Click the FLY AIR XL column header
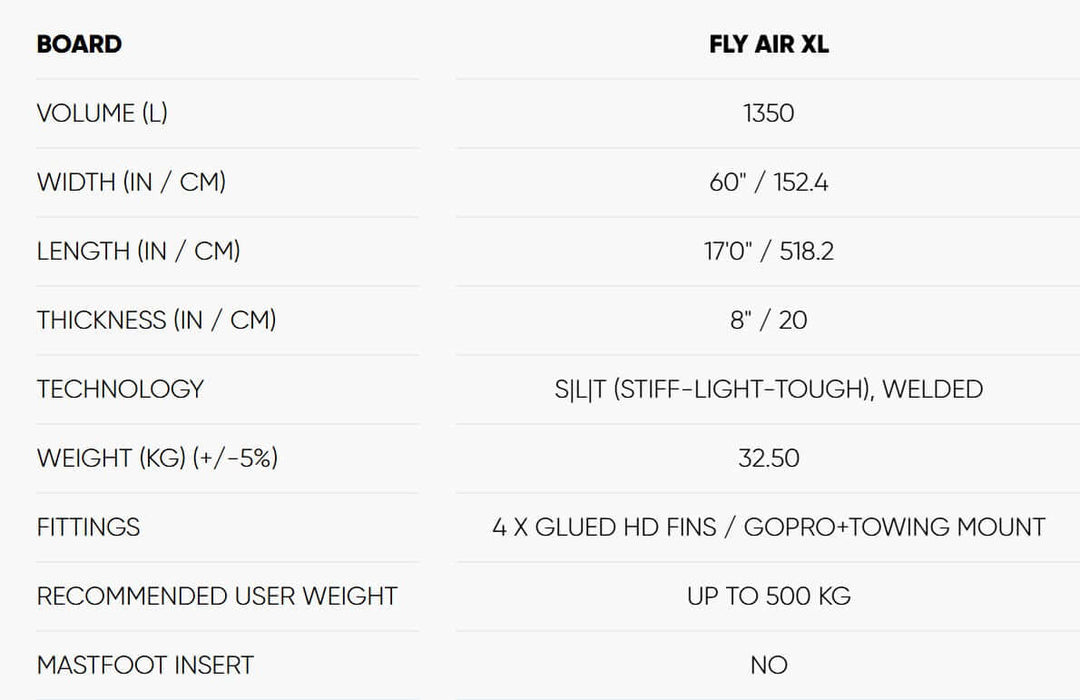This screenshot has height=700, width=1080. [x=768, y=44]
